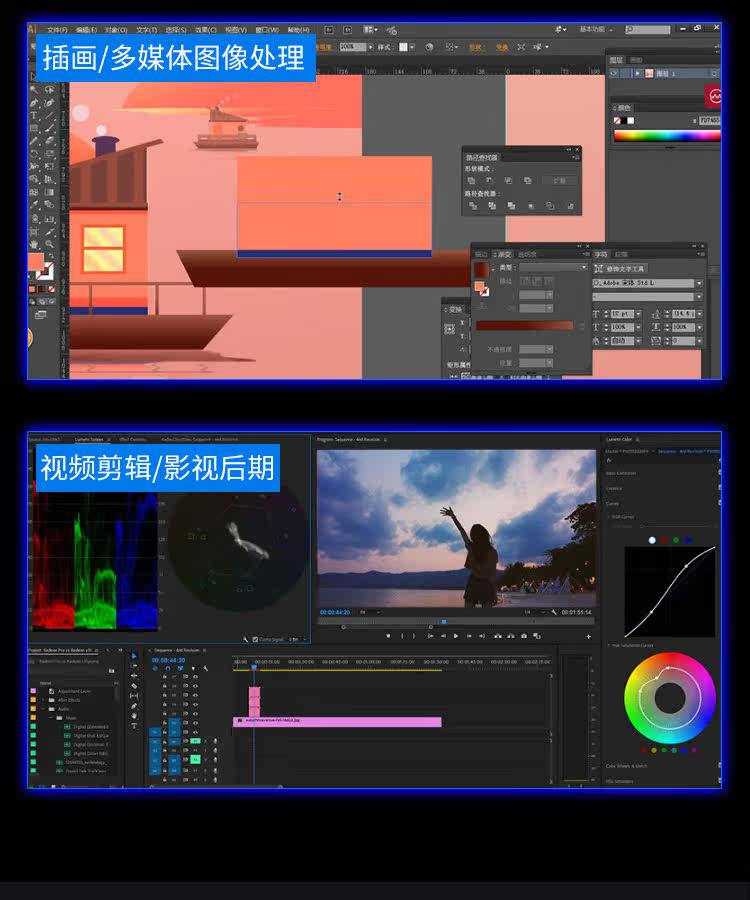
Task: Toggle Linked Selection in Premiere timeline
Action: point(180,669)
